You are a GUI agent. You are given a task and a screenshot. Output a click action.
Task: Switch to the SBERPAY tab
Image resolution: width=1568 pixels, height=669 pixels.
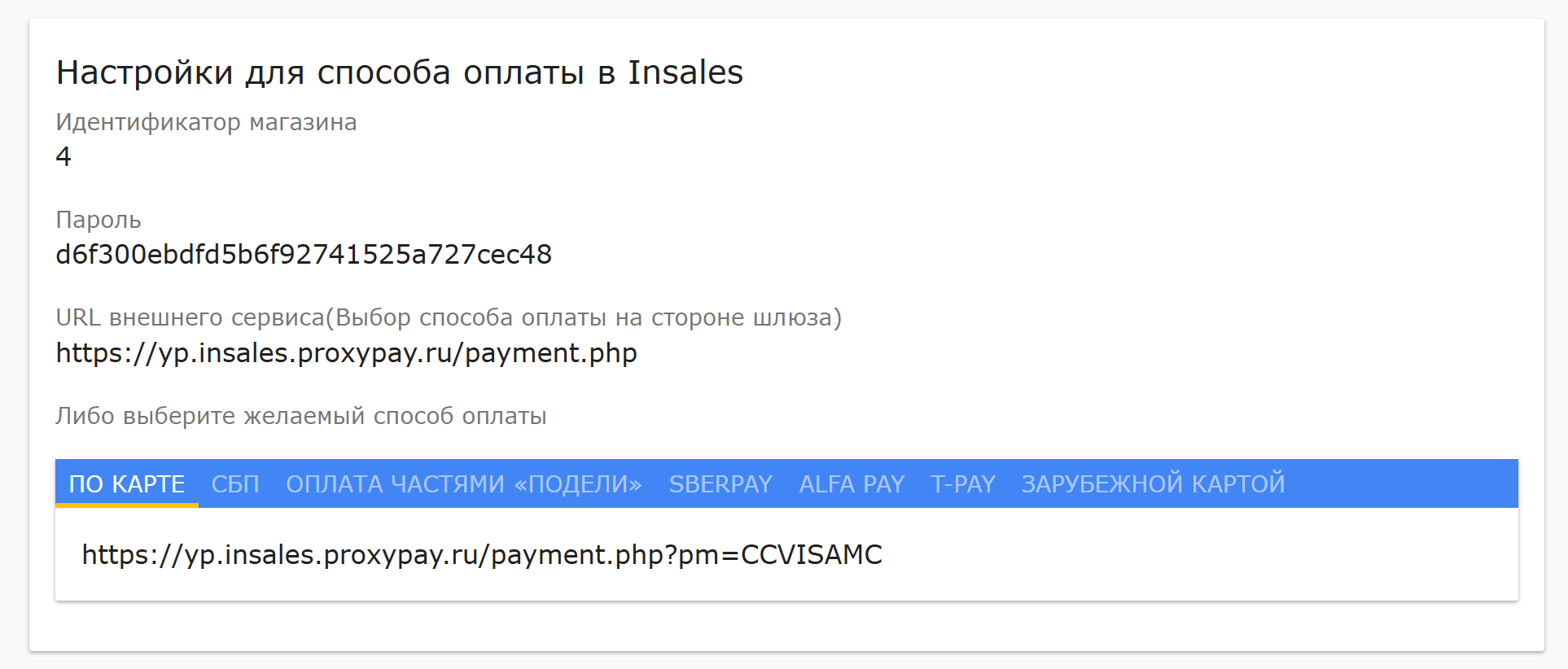[x=720, y=483]
